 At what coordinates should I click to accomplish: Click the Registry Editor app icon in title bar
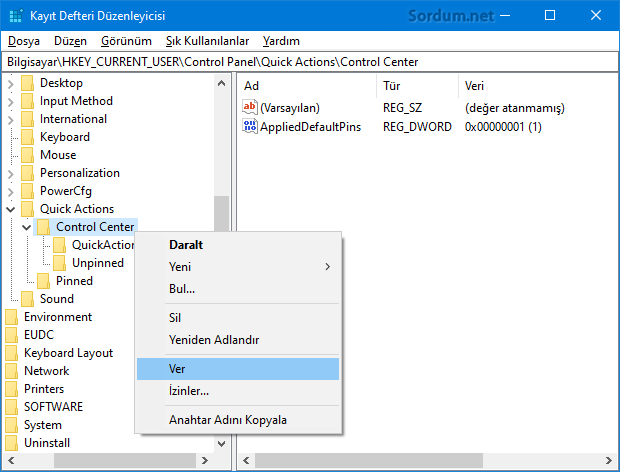pos(16,16)
